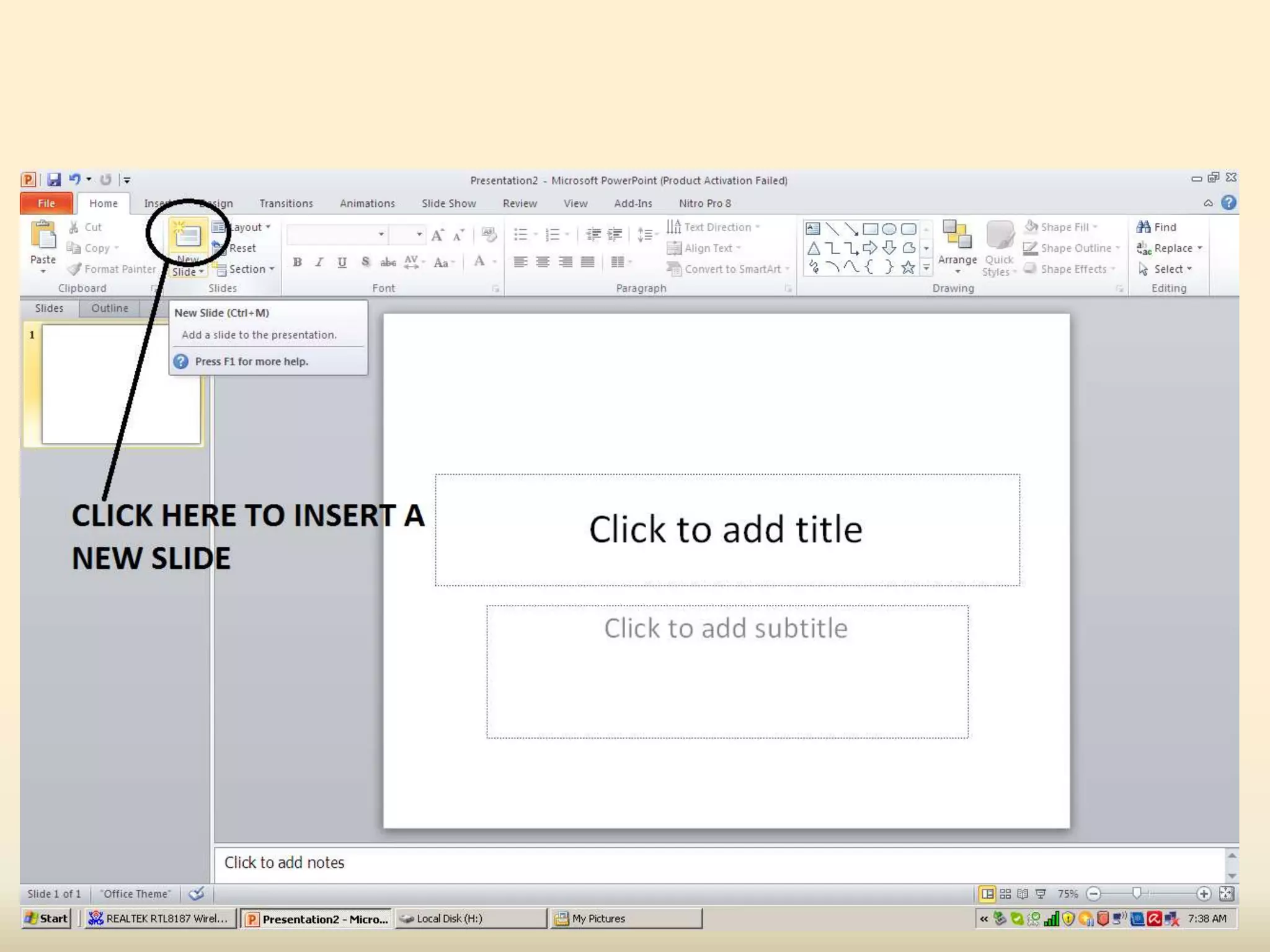Click the zoom slider handle
Image resolution: width=1270 pixels, height=952 pixels.
(x=1137, y=893)
